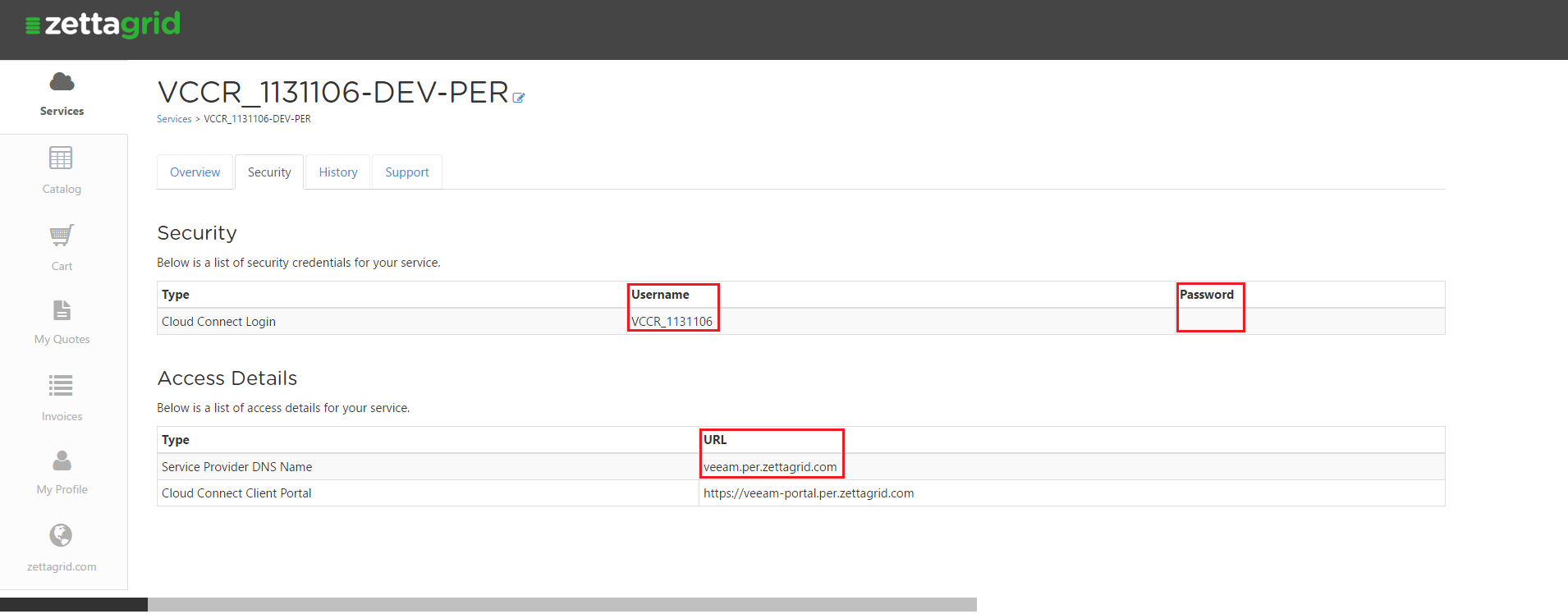Viewport: 1568px width, 614px height.
Task: Open the My Profile person icon
Action: [62, 460]
